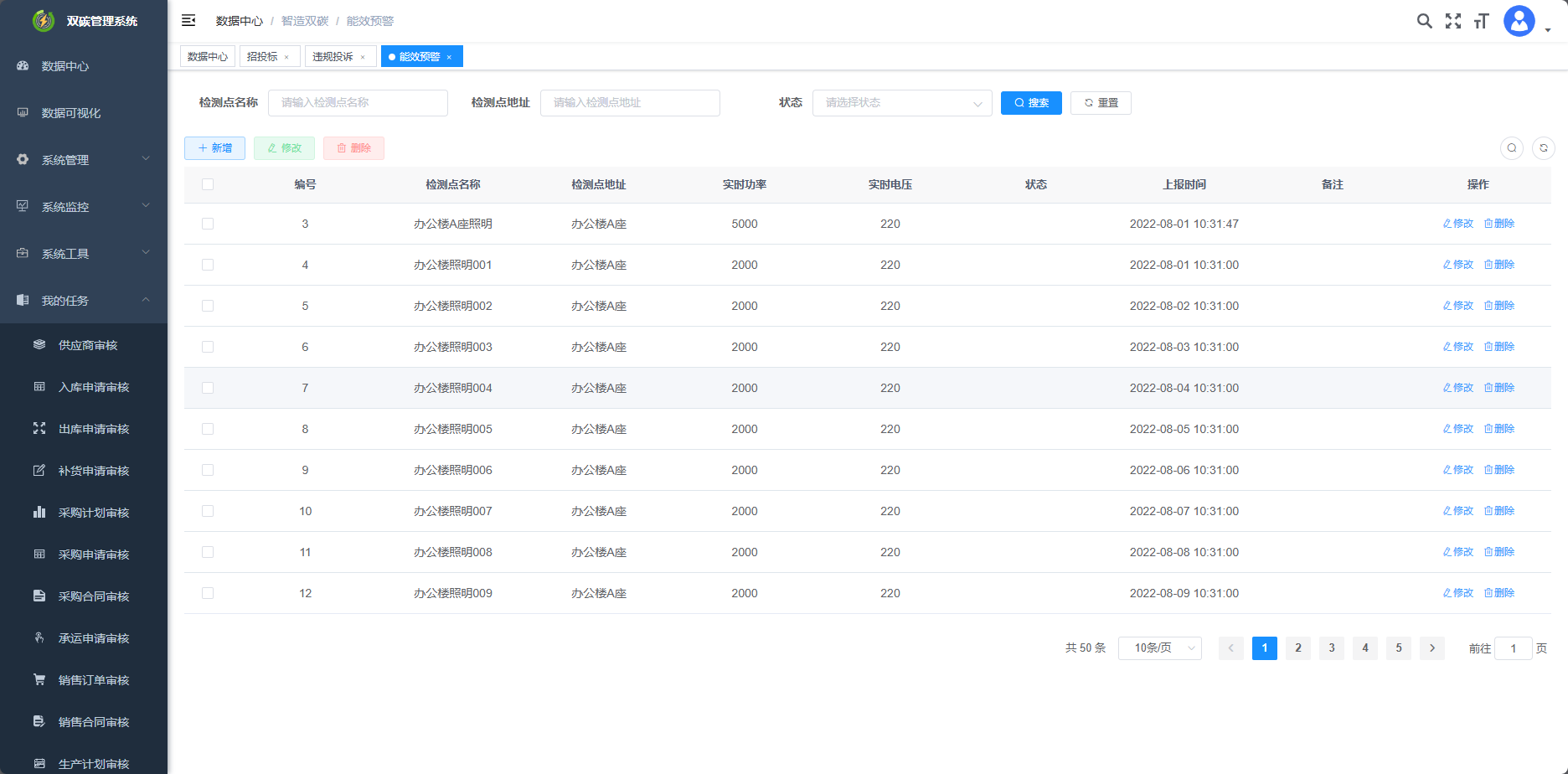Screen dimensions: 1568x774
Task: Click the 采购计划审核 chart icon
Action: [39, 512]
